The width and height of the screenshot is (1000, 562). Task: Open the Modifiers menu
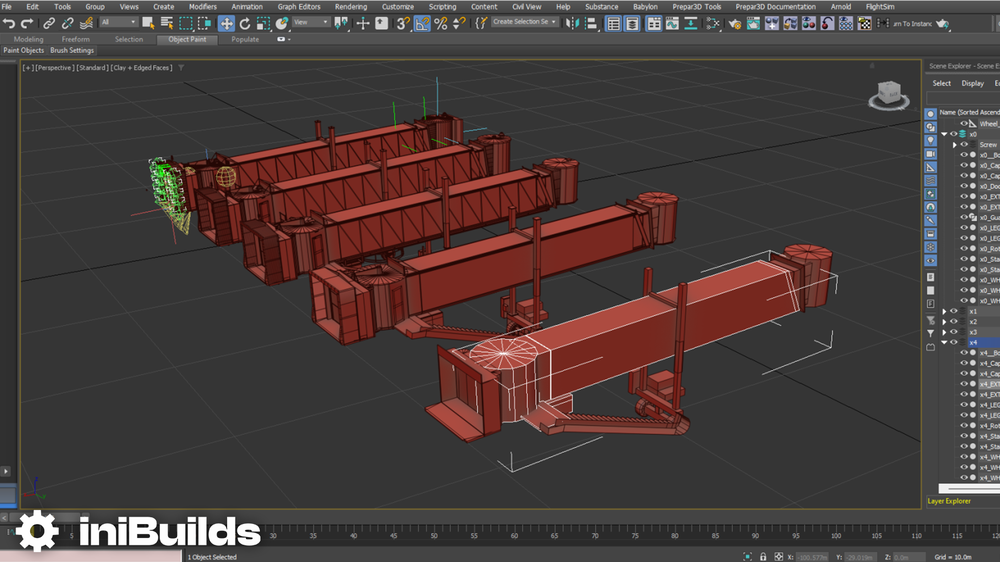click(x=202, y=7)
